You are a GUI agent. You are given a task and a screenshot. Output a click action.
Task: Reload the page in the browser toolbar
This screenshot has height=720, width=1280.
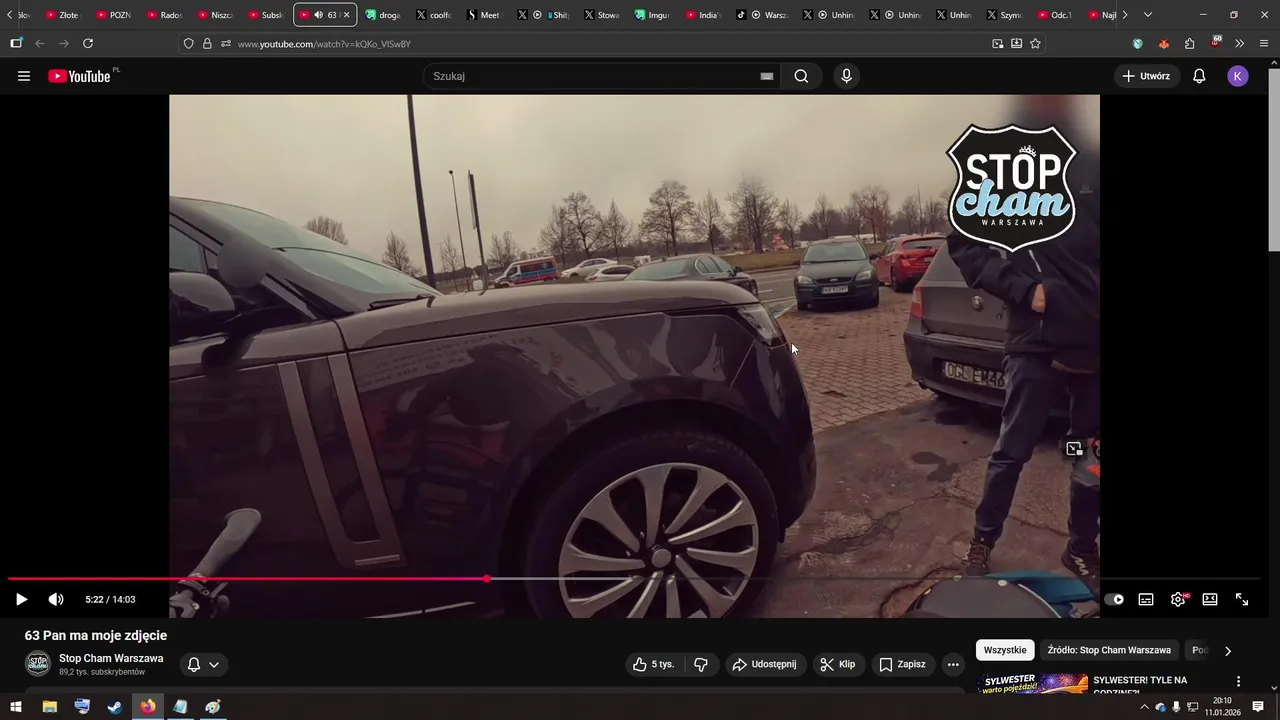point(88,43)
